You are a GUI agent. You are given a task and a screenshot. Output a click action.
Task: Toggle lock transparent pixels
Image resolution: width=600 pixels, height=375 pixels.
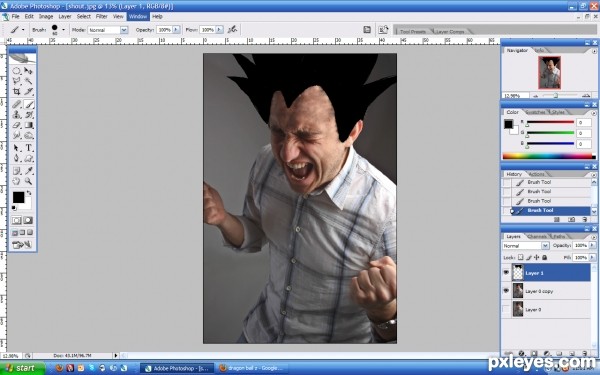(x=520, y=258)
